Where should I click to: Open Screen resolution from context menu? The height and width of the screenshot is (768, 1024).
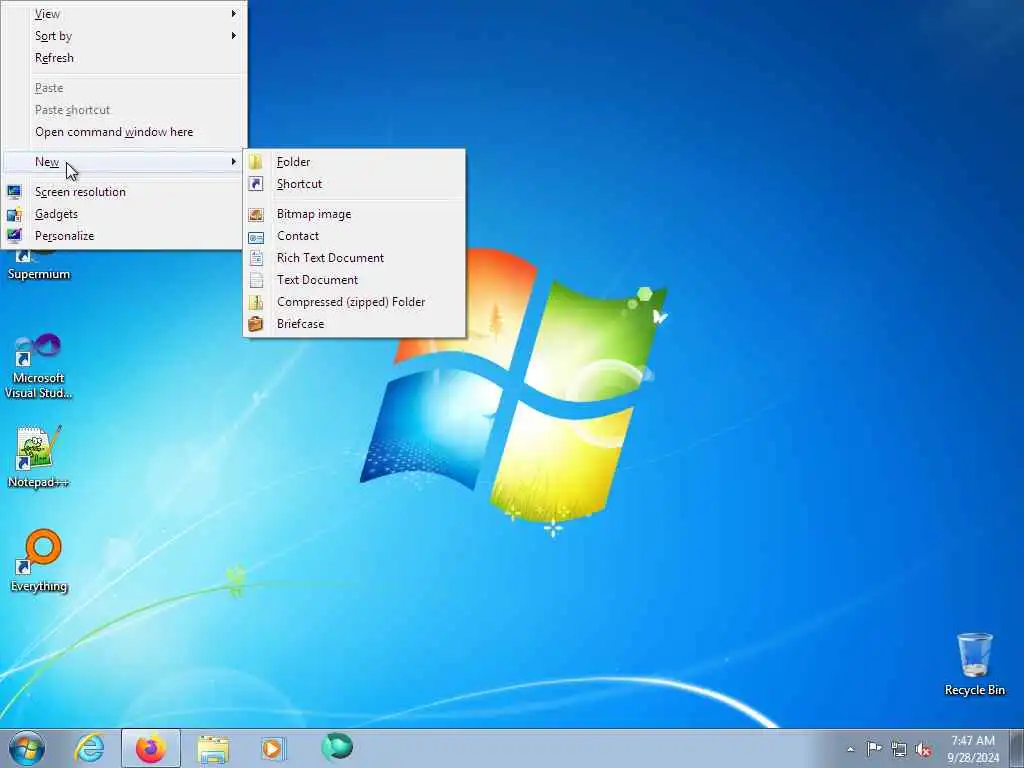[x=124, y=192]
